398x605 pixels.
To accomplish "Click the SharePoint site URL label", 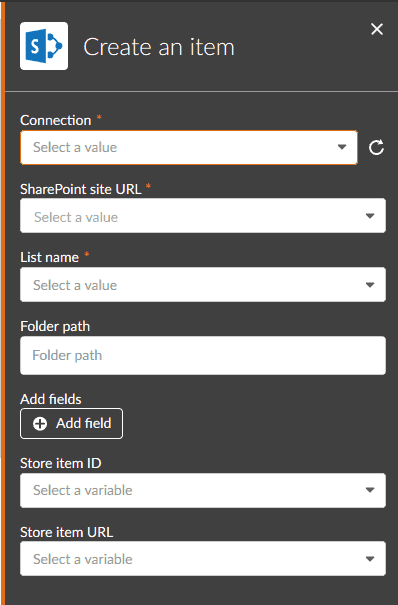I will coord(81,189).
